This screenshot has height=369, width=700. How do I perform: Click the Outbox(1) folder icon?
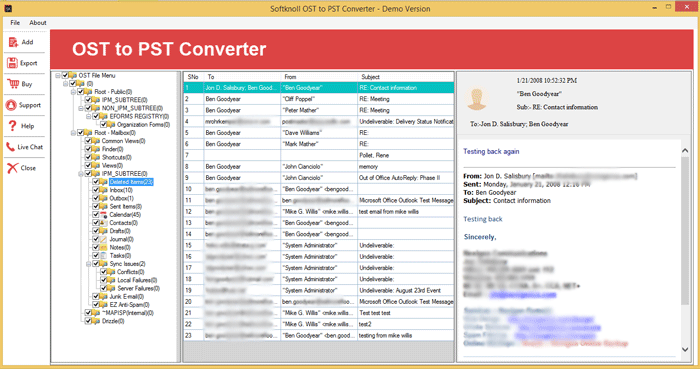tap(104, 198)
